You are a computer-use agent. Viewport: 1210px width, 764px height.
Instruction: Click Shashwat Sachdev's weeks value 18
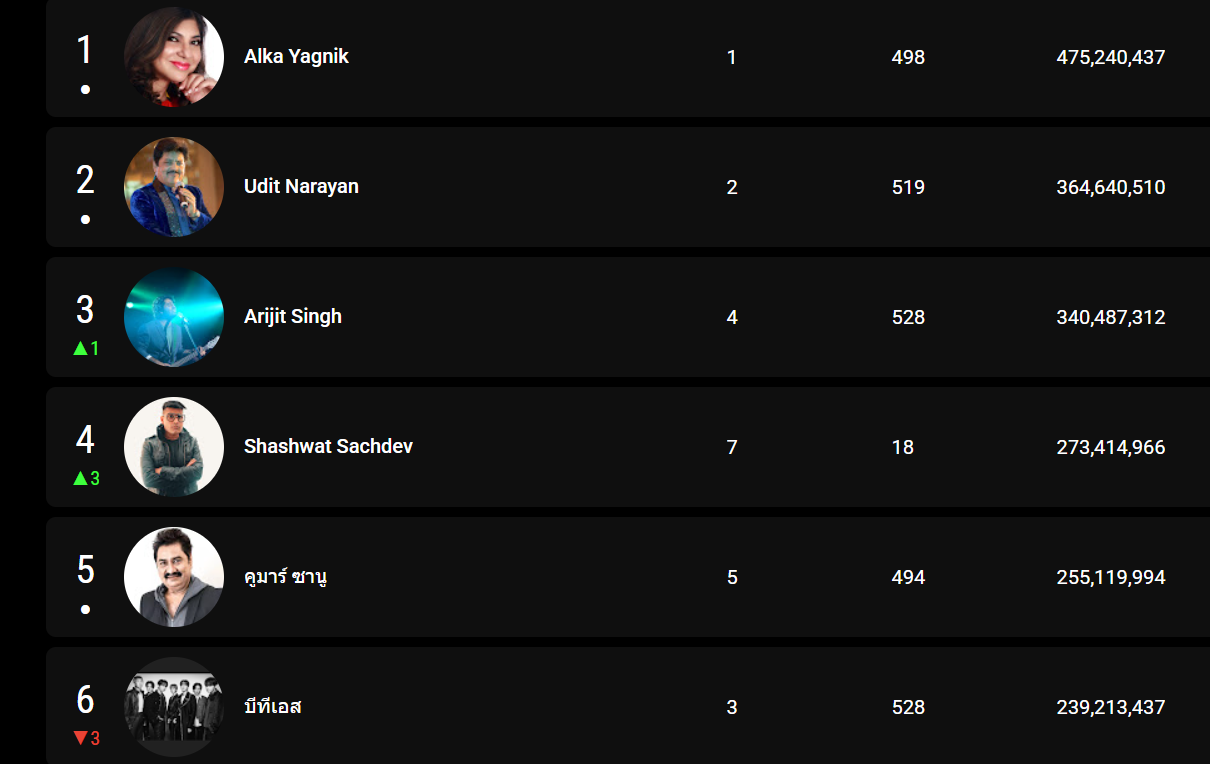[x=903, y=448]
